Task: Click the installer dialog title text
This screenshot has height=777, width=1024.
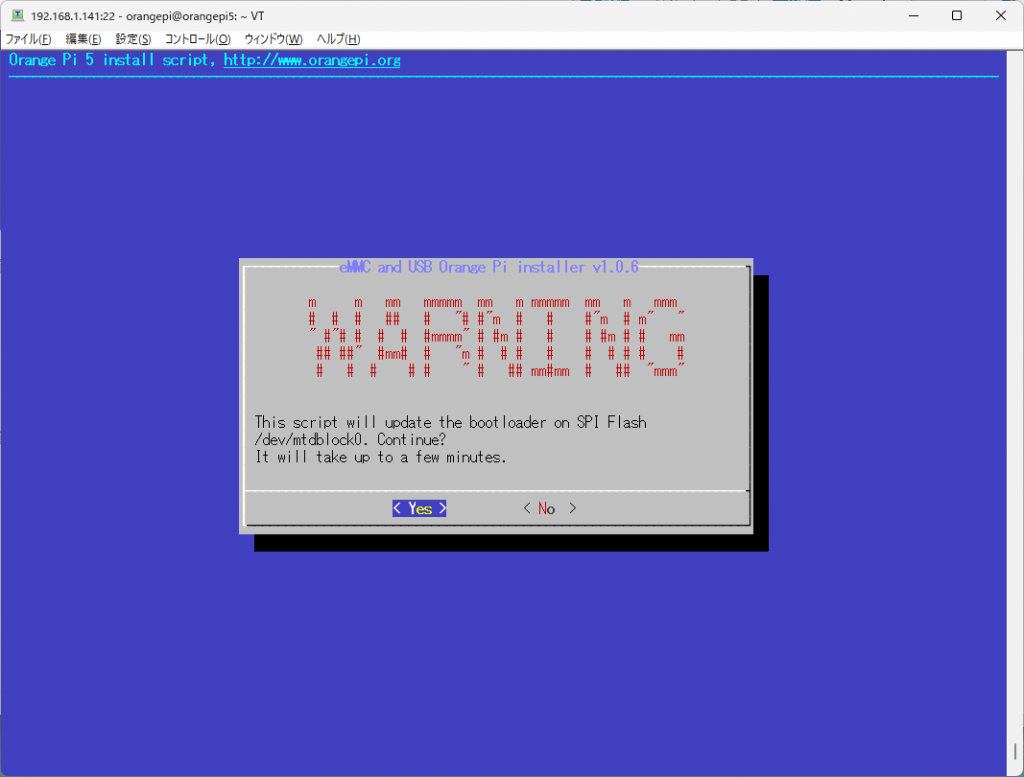Action: coord(489,267)
